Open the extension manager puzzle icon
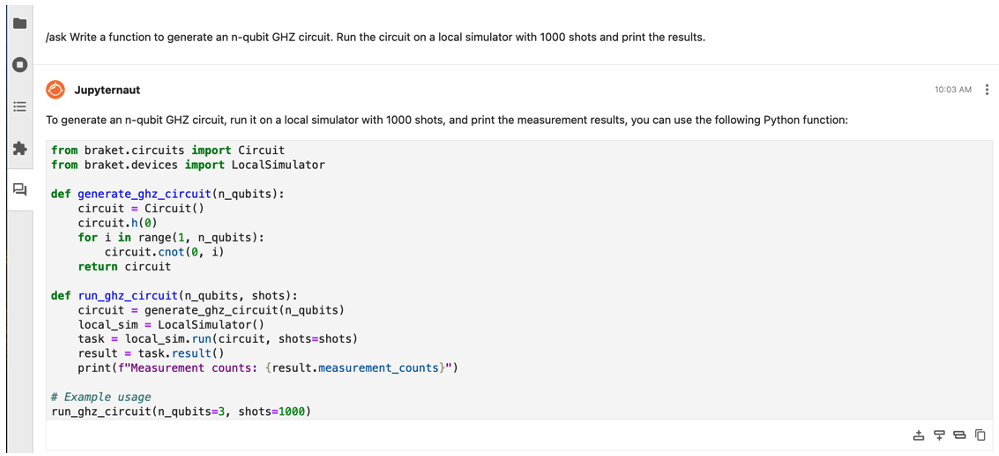 tap(20, 148)
